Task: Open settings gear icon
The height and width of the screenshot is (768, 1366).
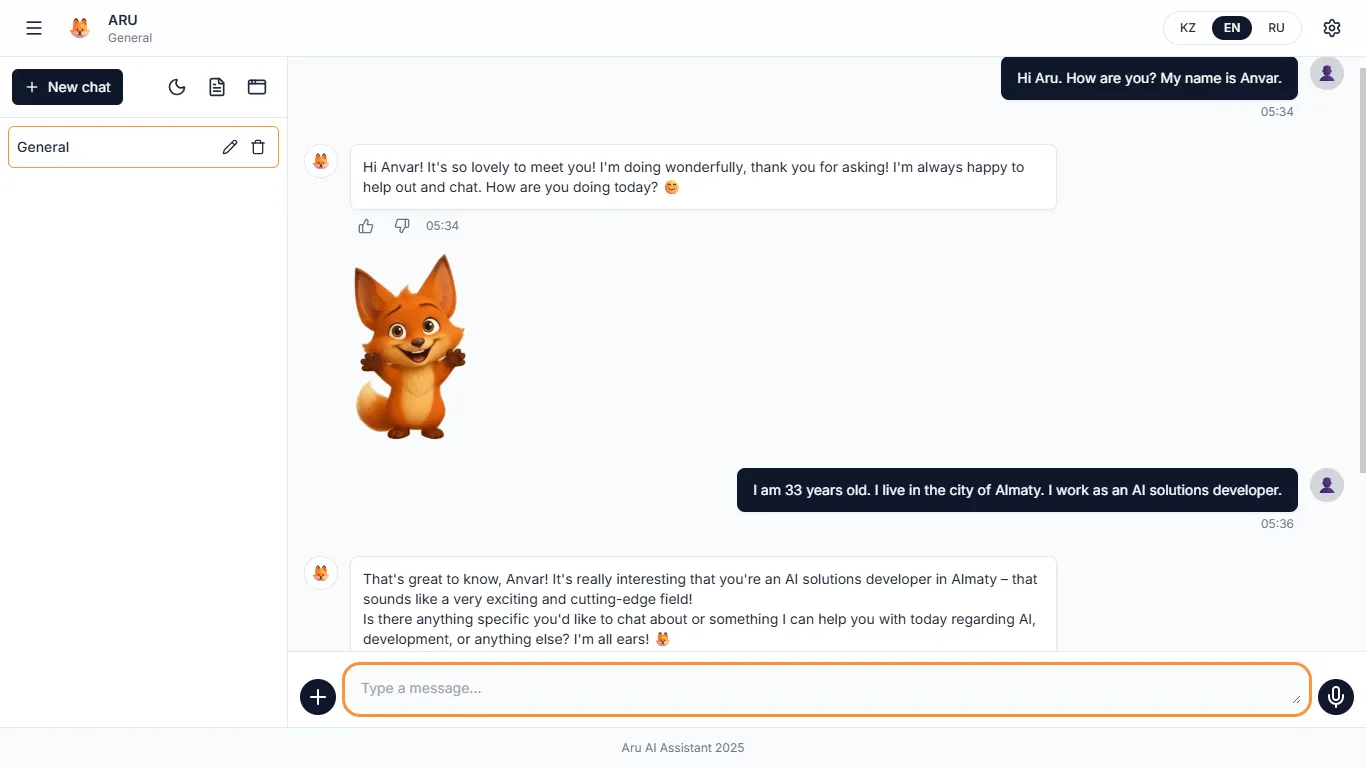Action: click(x=1331, y=28)
